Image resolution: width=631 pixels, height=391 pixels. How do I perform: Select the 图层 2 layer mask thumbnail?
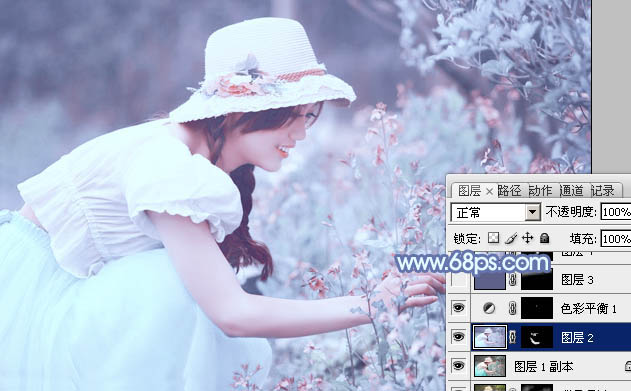[537, 337]
